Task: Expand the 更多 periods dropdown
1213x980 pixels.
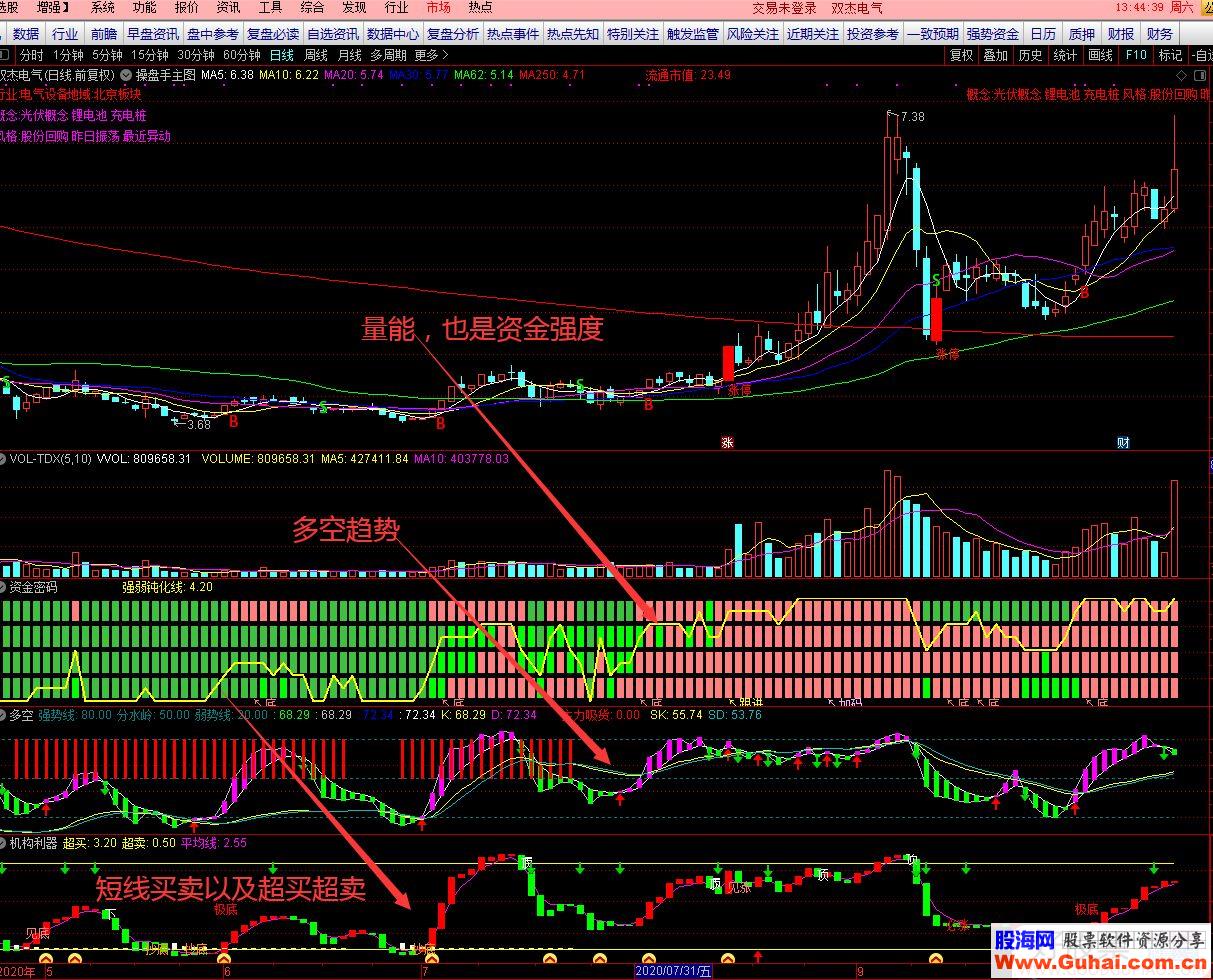Action: pyautogui.click(x=431, y=55)
